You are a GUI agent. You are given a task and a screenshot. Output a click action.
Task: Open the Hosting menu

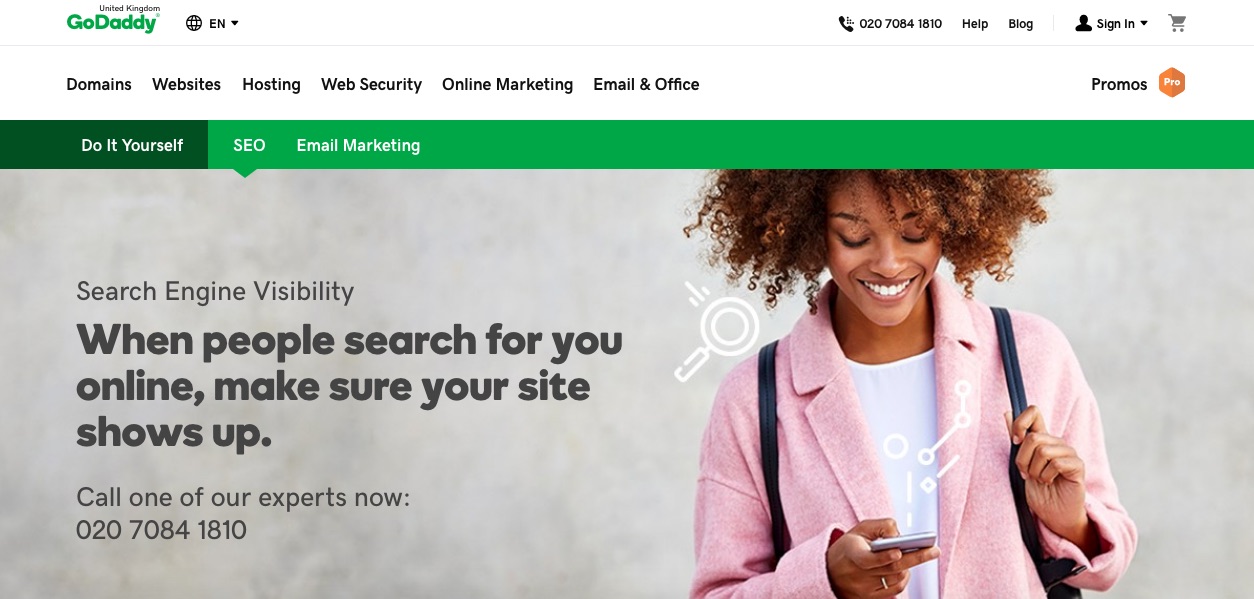click(x=271, y=84)
